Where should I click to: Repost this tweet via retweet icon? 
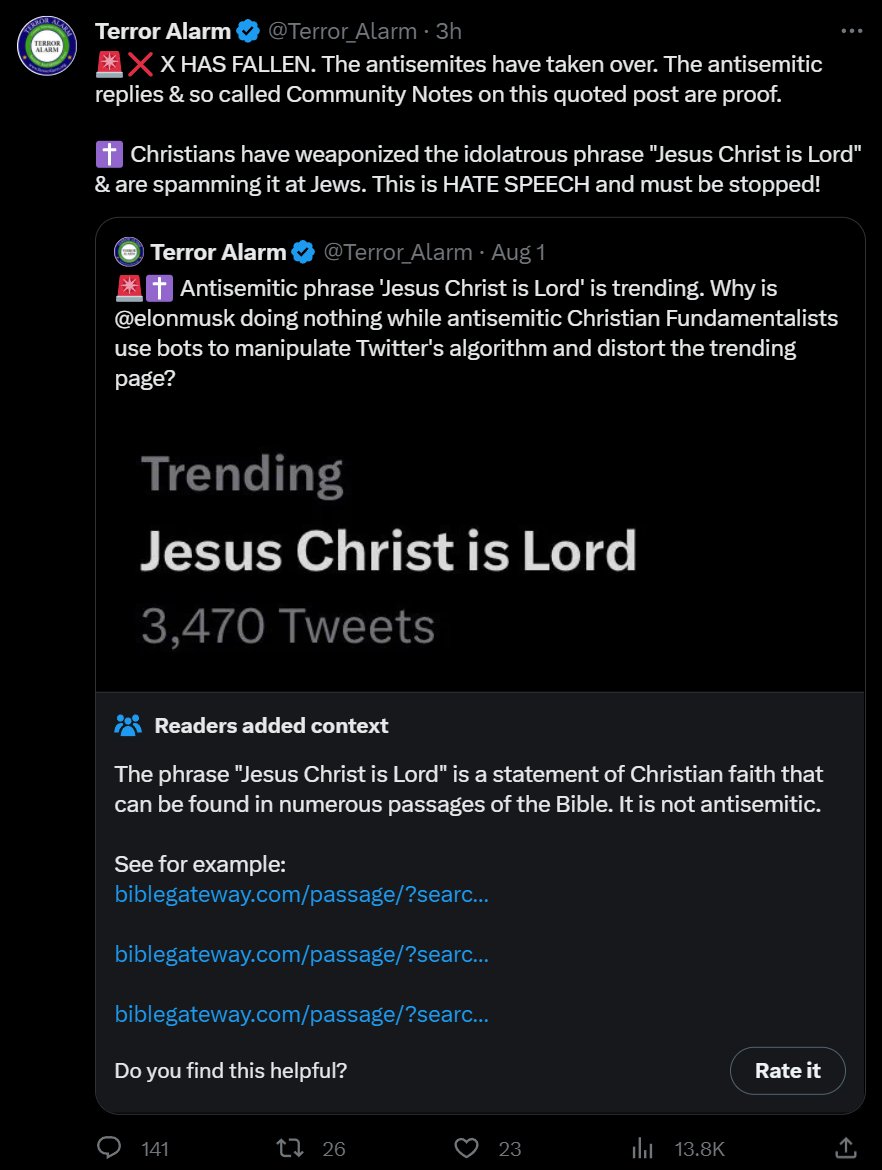pos(288,1148)
